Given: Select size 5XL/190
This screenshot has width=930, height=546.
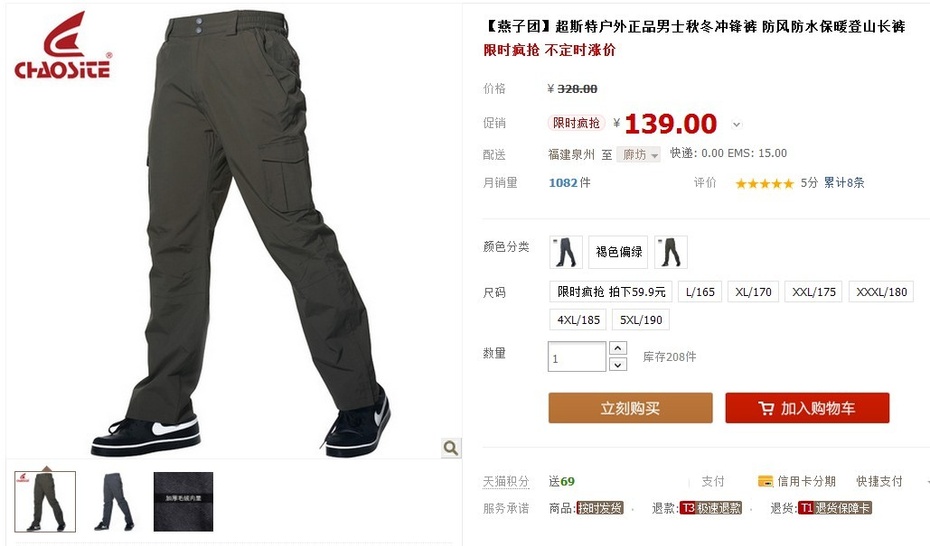Looking at the screenshot, I should tap(641, 320).
